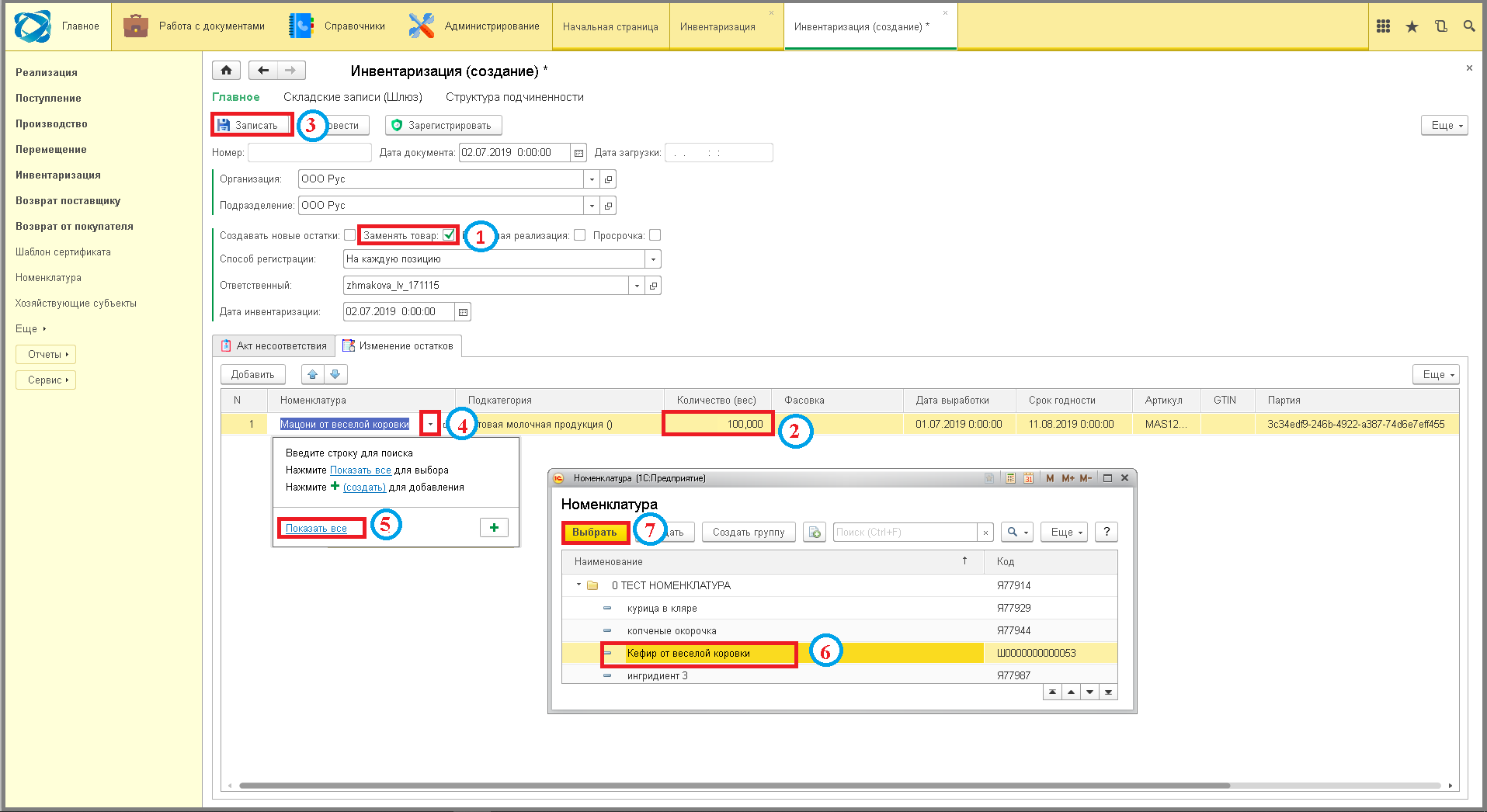Open Складские записи (Шлюз) section
Image resolution: width=1487 pixels, height=812 pixels.
[x=353, y=97]
